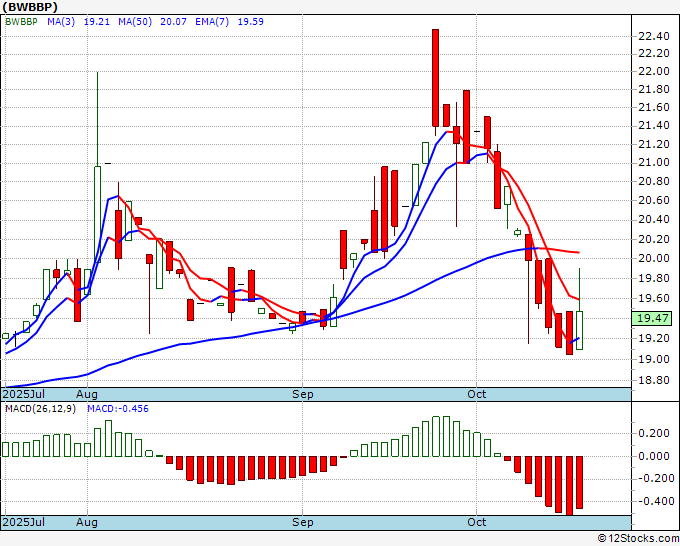The width and height of the screenshot is (680, 546).
Task: Click the 20.00 price axis label
Action: point(654,258)
